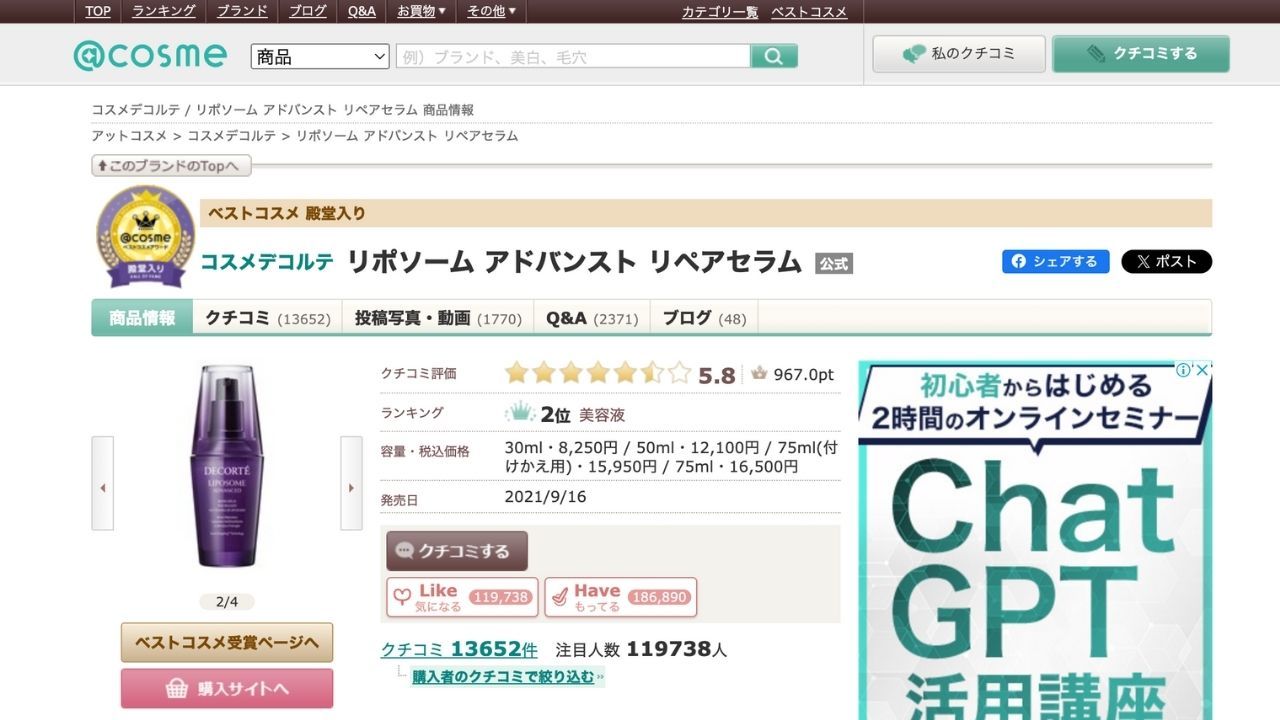This screenshot has height=720, width=1280.
Task: Click アットコスメ in the breadcrumb
Action: [x=129, y=135]
